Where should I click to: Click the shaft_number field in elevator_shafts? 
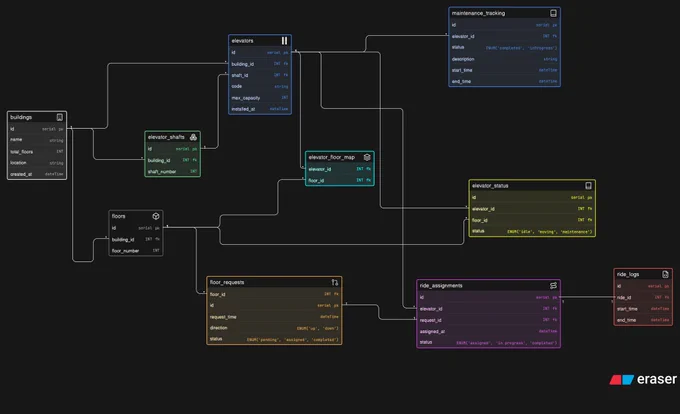(173, 171)
